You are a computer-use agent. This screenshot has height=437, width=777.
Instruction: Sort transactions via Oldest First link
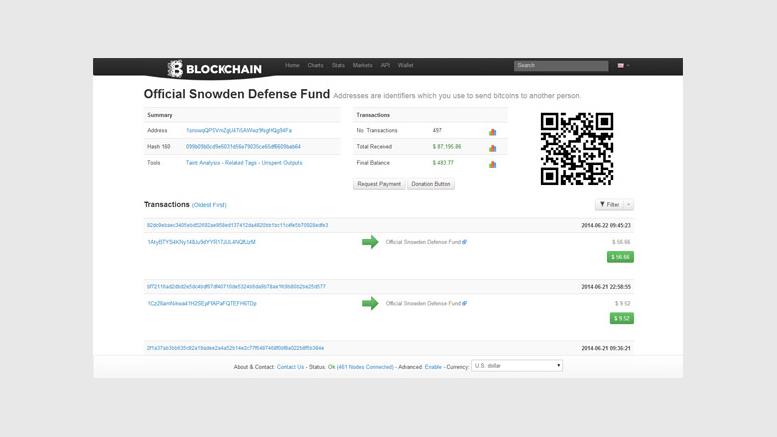tap(209, 205)
